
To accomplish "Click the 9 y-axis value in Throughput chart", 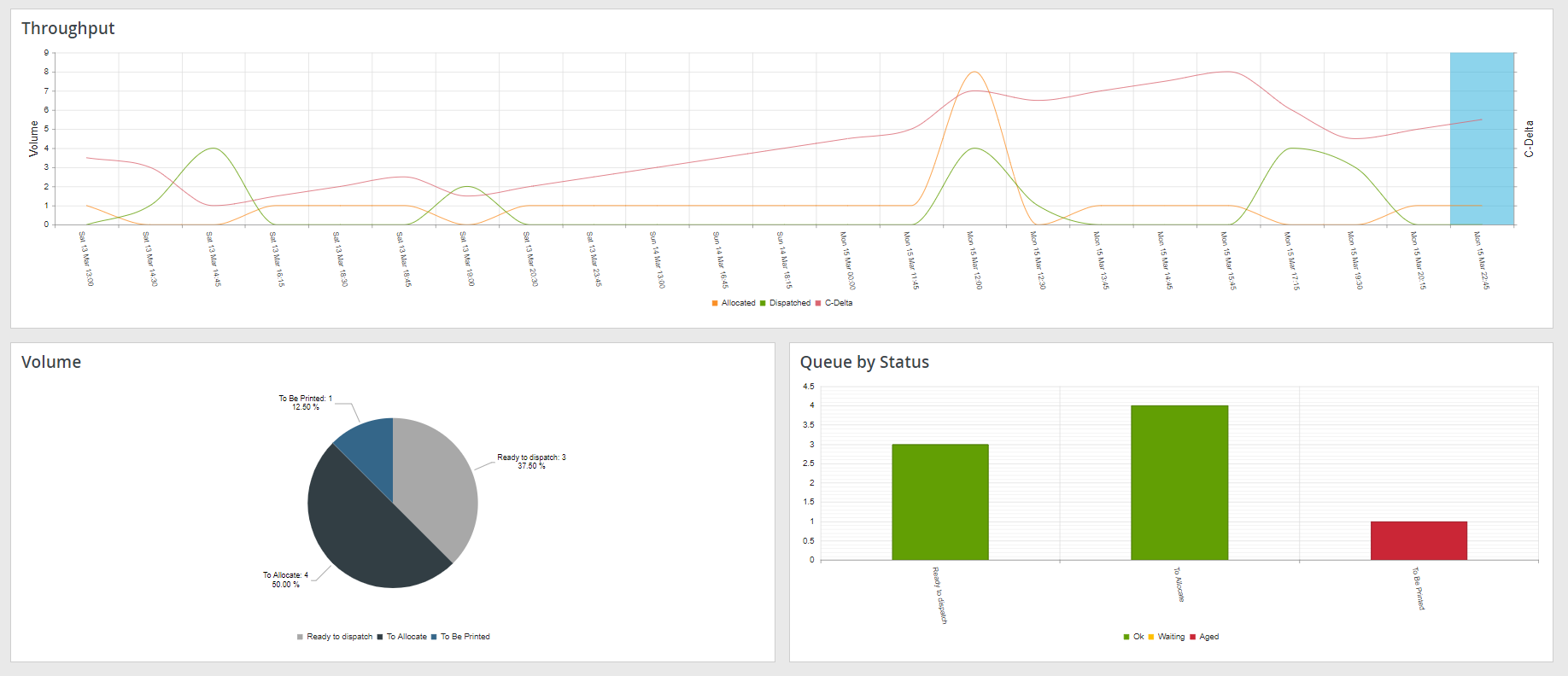I will pos(47,53).
